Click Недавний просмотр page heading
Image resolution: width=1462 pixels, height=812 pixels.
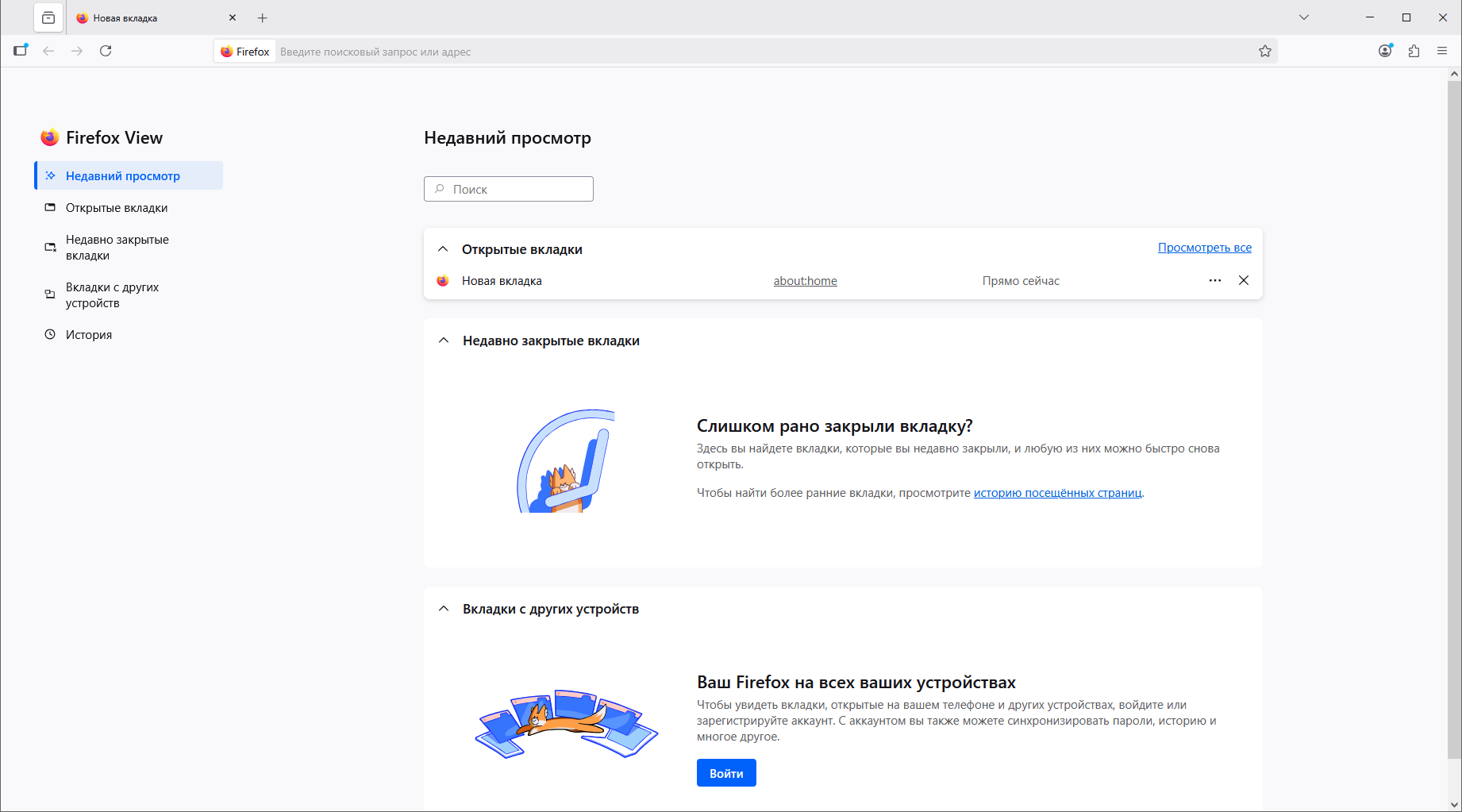pos(508,137)
